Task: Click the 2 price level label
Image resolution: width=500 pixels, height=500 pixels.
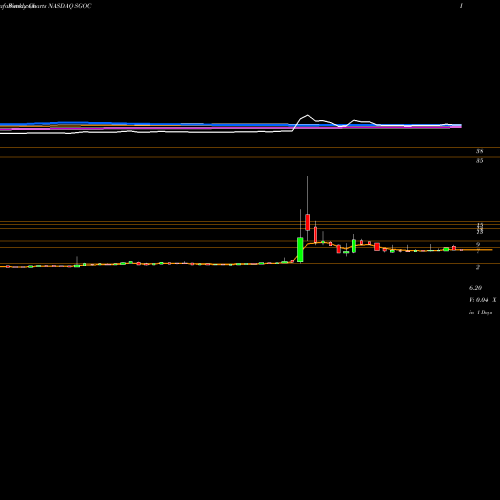Action: coord(478,267)
